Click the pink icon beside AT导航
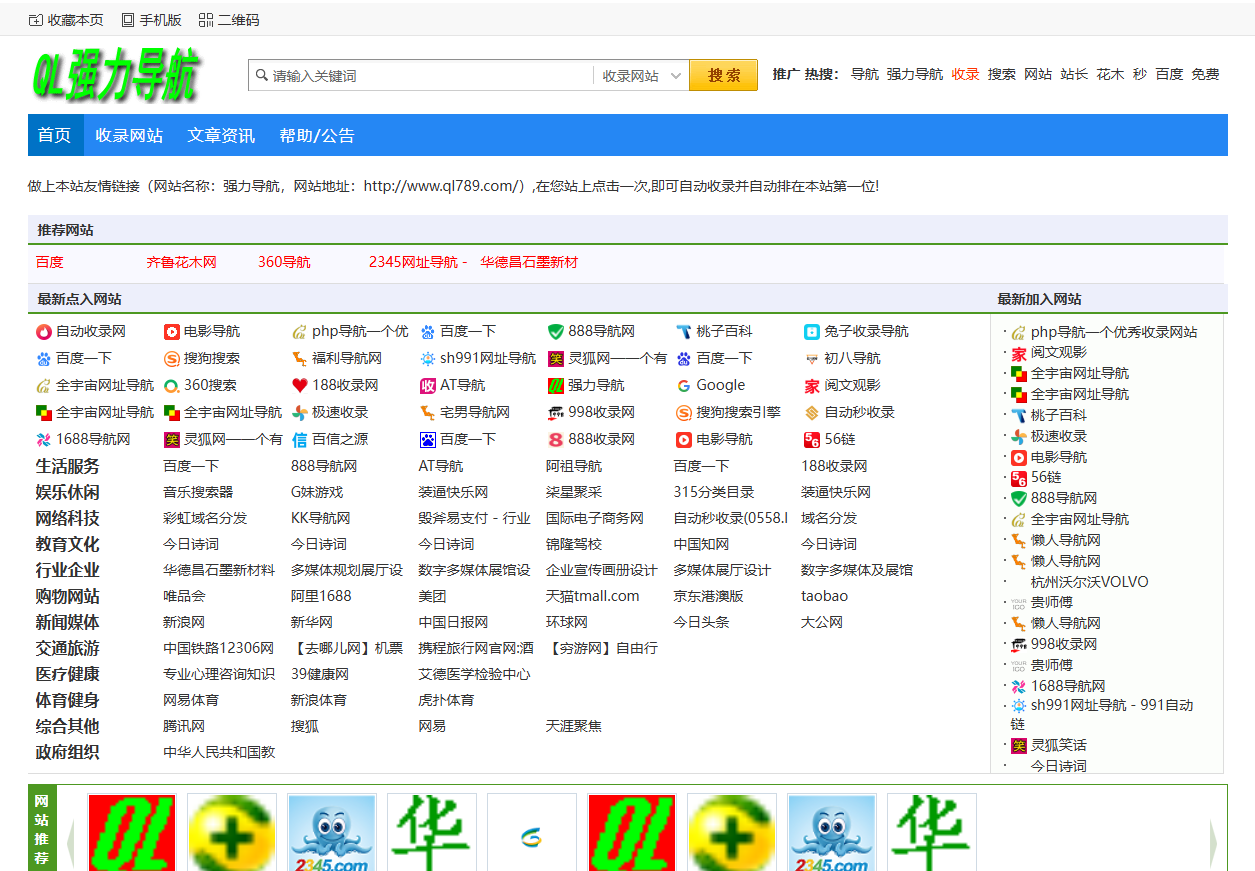The height and width of the screenshot is (871, 1255). click(428, 386)
